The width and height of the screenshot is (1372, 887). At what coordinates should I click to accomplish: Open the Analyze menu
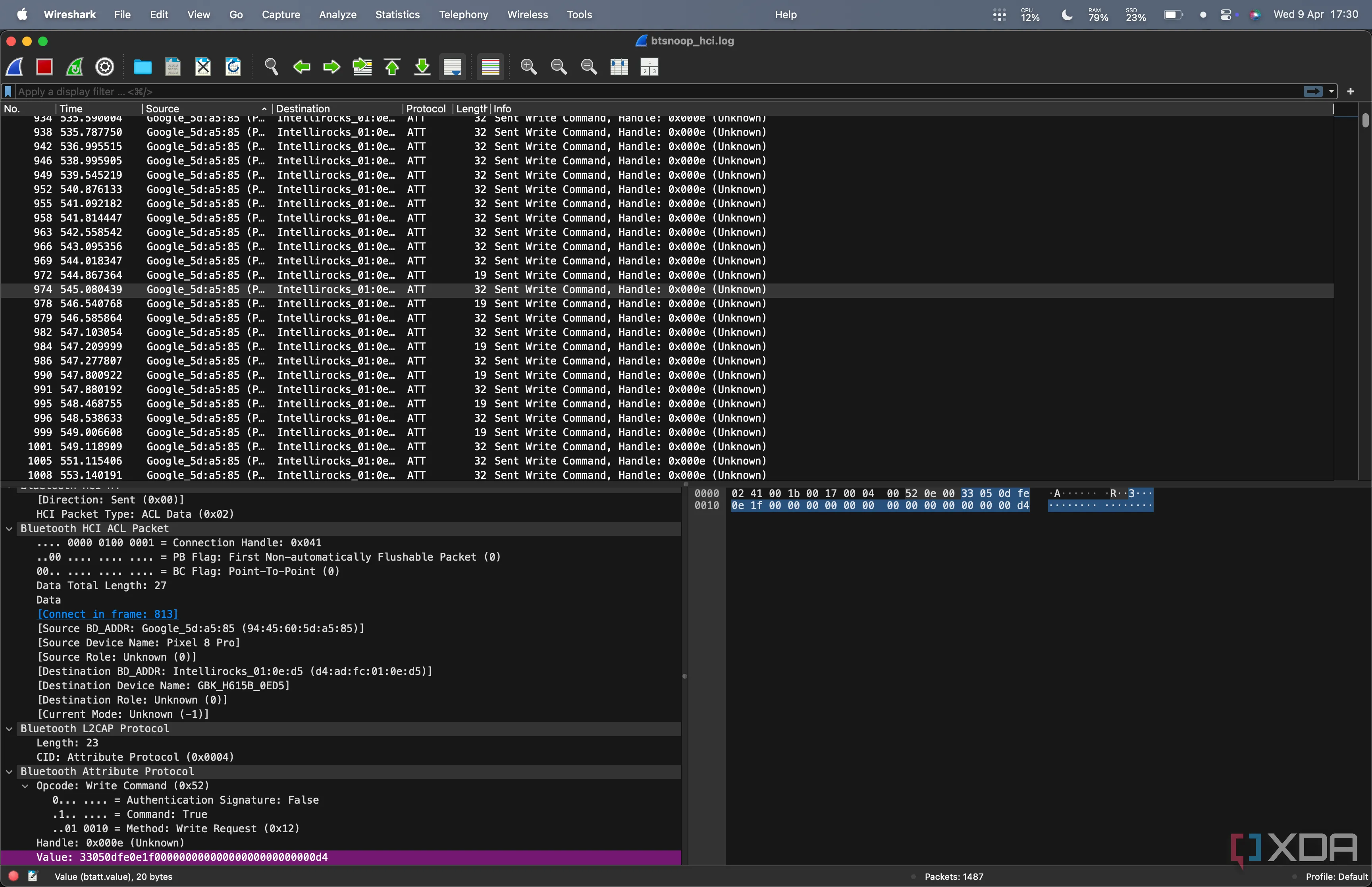338,15
